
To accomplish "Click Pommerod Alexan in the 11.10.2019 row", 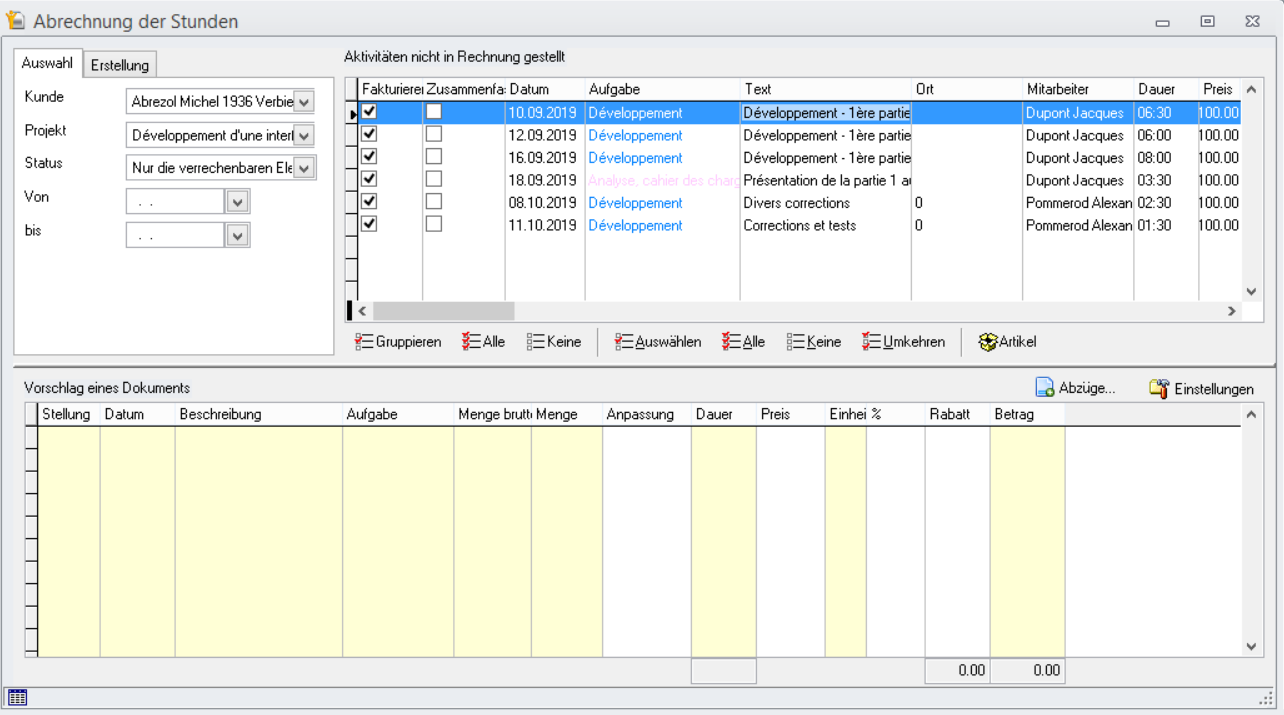I will [x=1078, y=225].
